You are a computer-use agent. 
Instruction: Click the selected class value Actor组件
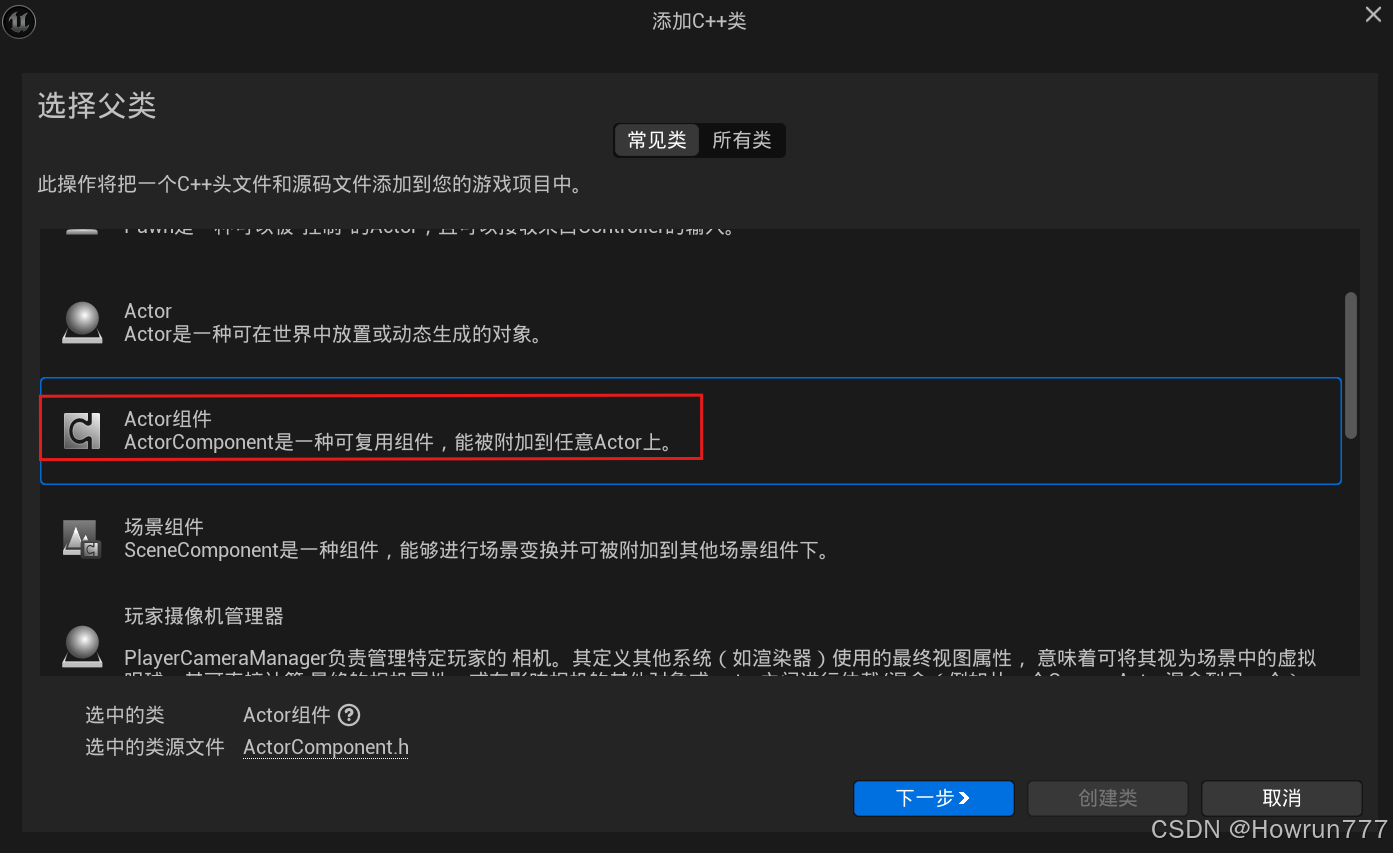[287, 715]
